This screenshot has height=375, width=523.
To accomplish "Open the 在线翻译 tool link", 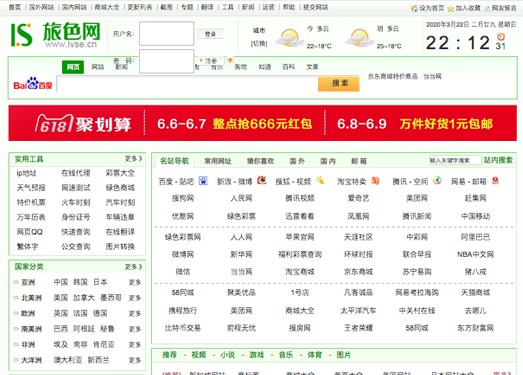I will click(x=120, y=232).
